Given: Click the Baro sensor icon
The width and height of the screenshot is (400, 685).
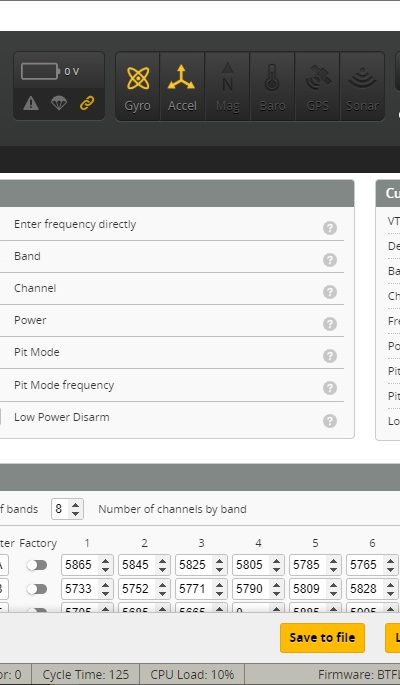Looking at the screenshot, I should (272, 86).
